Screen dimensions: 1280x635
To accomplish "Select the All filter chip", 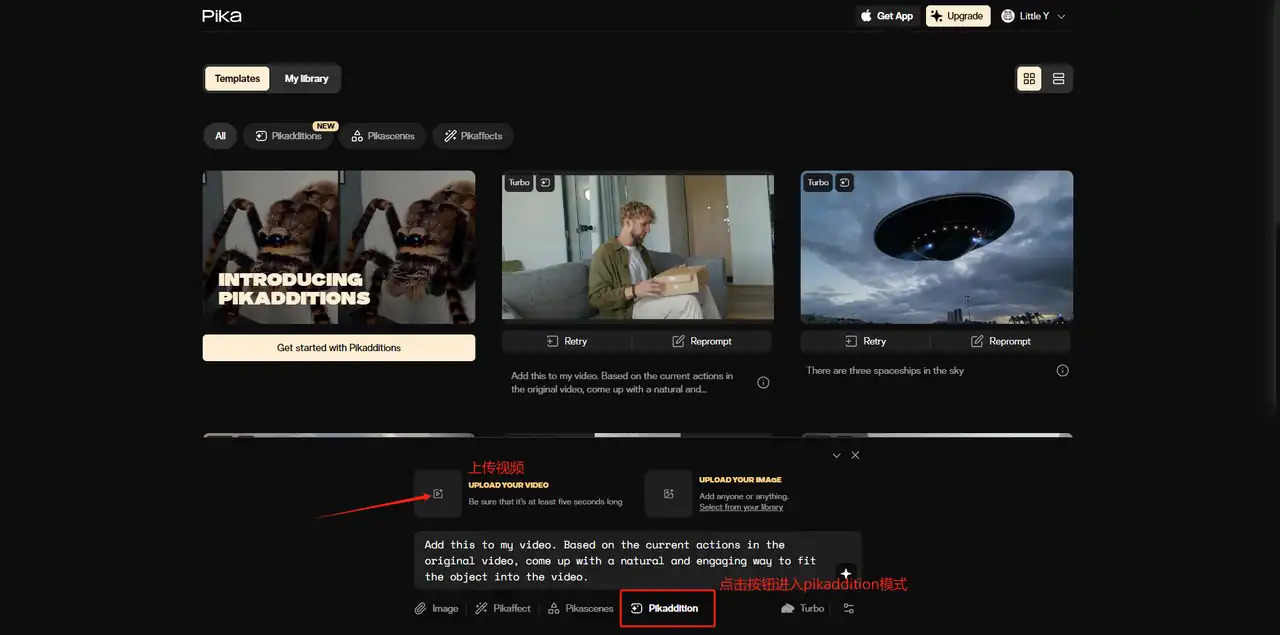I will (220, 136).
